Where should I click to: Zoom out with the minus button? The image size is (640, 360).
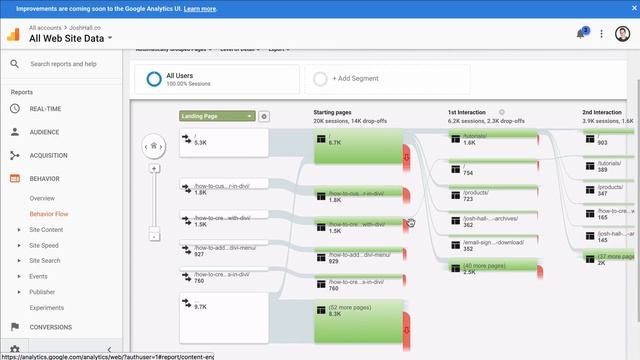pyautogui.click(x=154, y=236)
